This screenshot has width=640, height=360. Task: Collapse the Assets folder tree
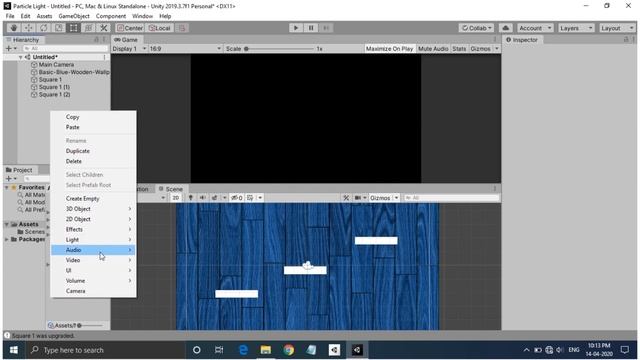(7, 224)
